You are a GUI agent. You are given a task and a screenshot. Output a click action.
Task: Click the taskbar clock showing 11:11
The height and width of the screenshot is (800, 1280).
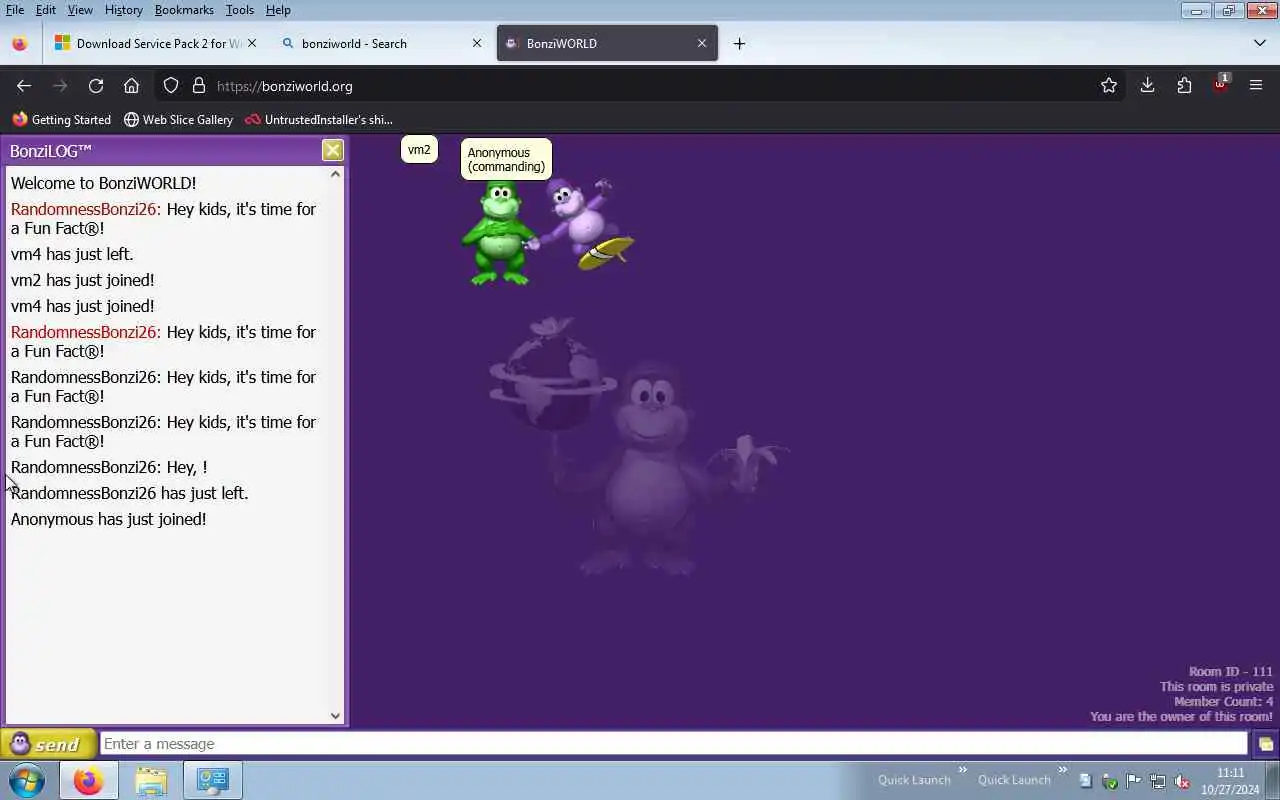click(1230, 781)
